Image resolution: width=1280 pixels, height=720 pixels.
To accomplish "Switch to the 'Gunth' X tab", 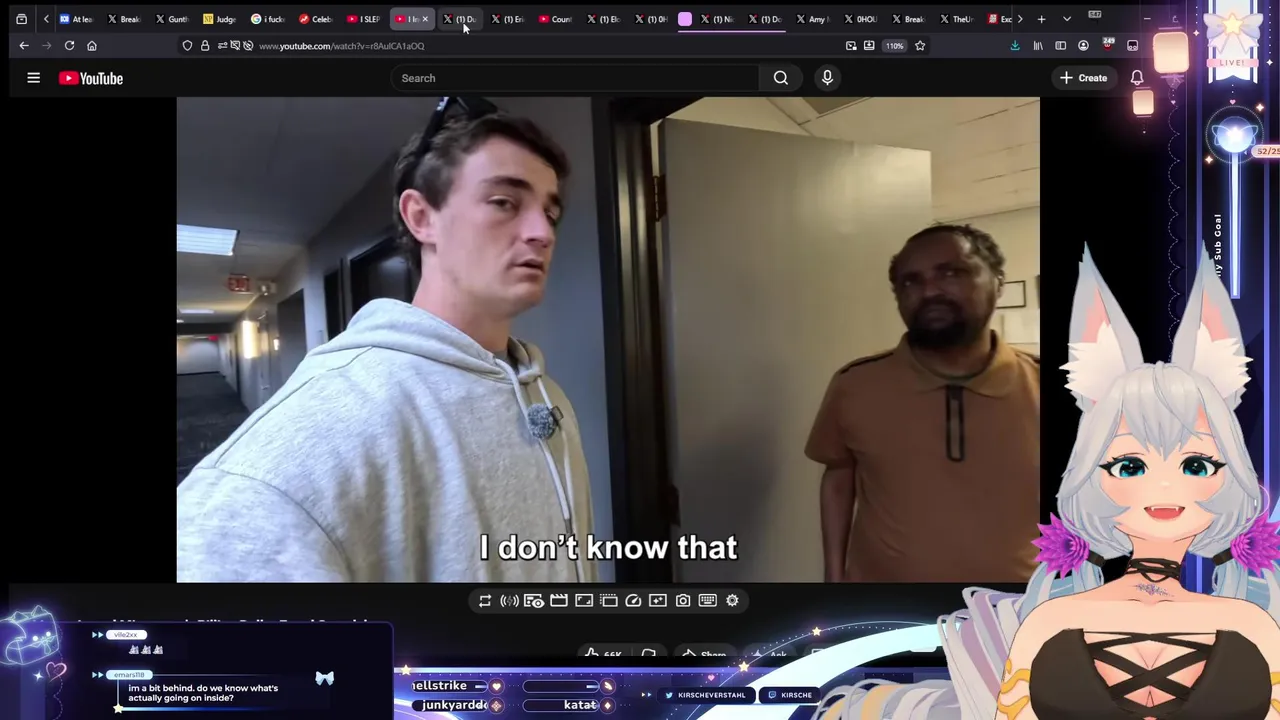I will point(172,19).
